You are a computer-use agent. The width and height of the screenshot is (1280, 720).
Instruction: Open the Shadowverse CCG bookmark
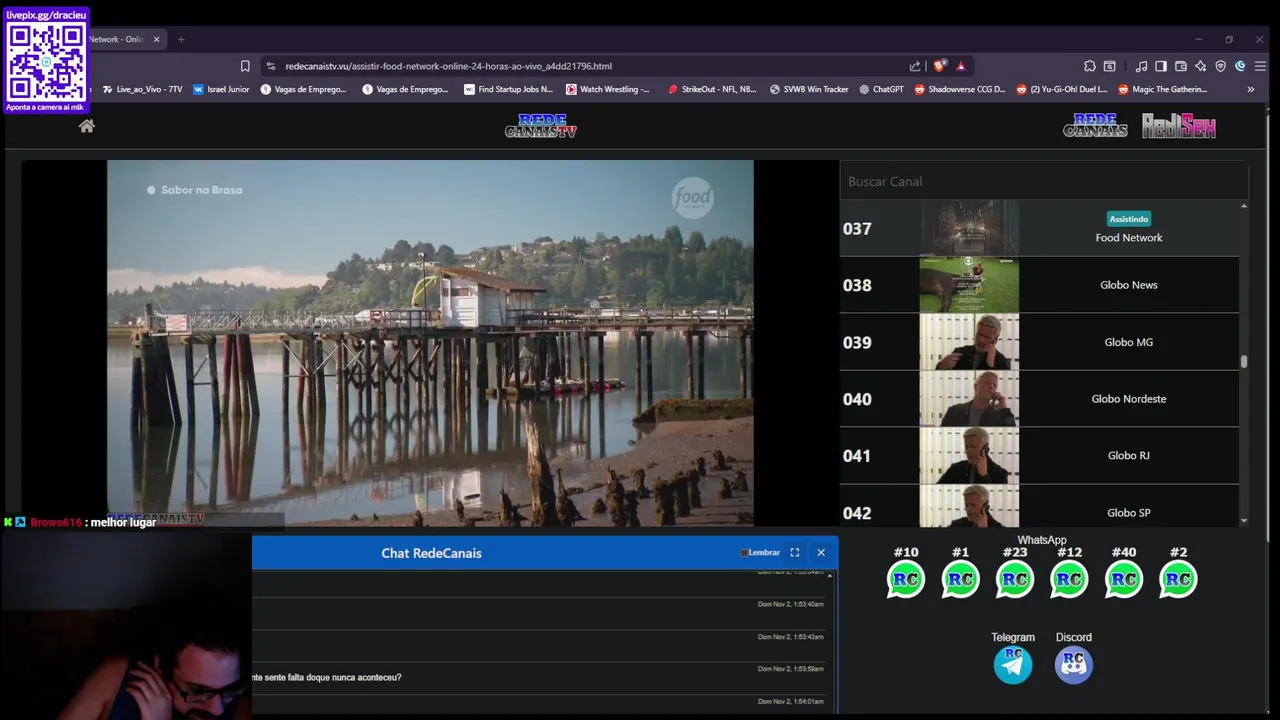point(960,89)
